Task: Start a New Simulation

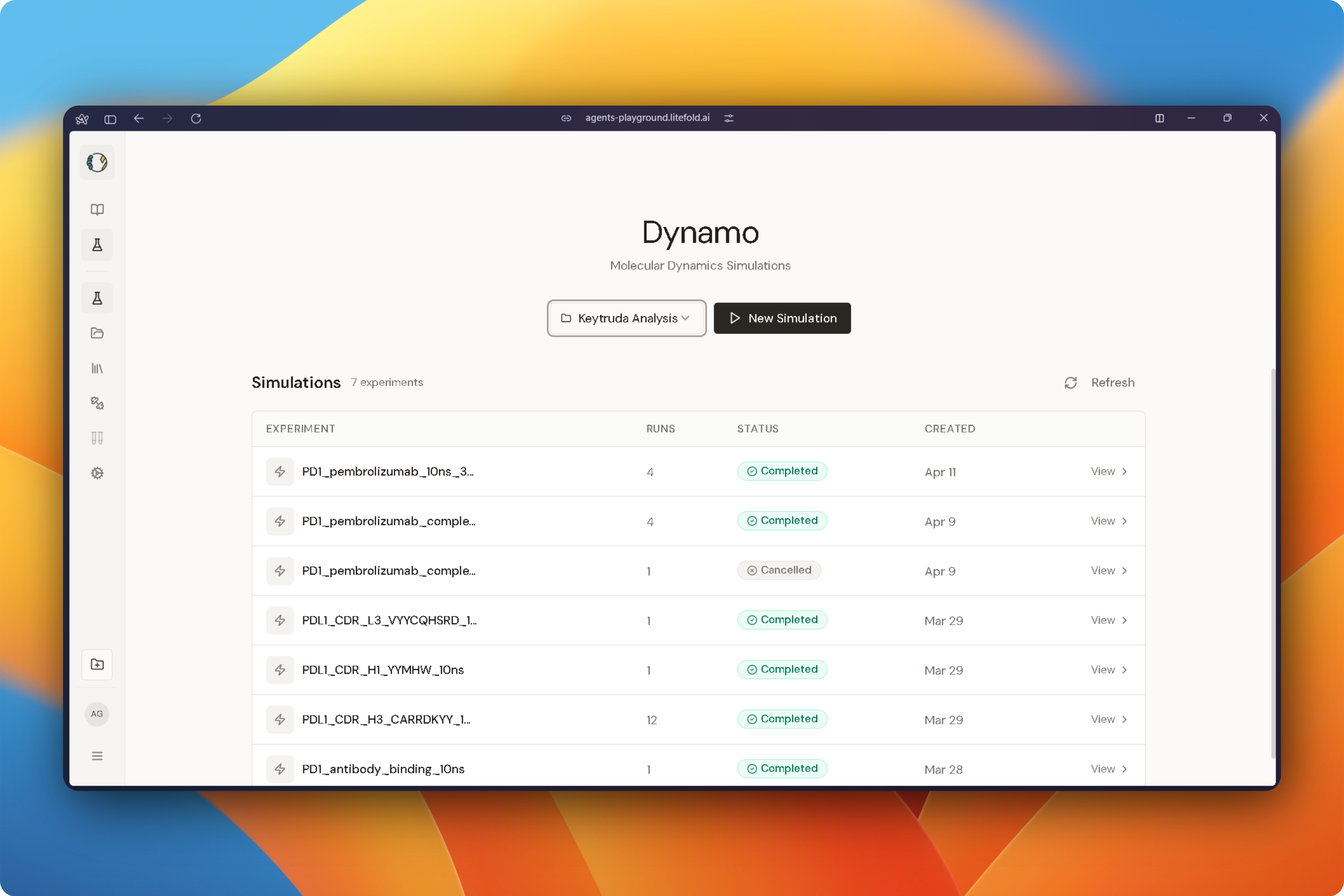Action: [x=782, y=318]
